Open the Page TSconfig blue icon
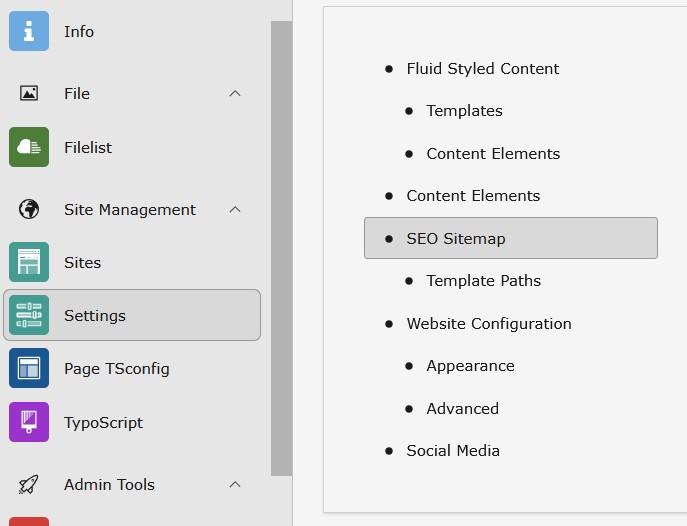 point(29,368)
